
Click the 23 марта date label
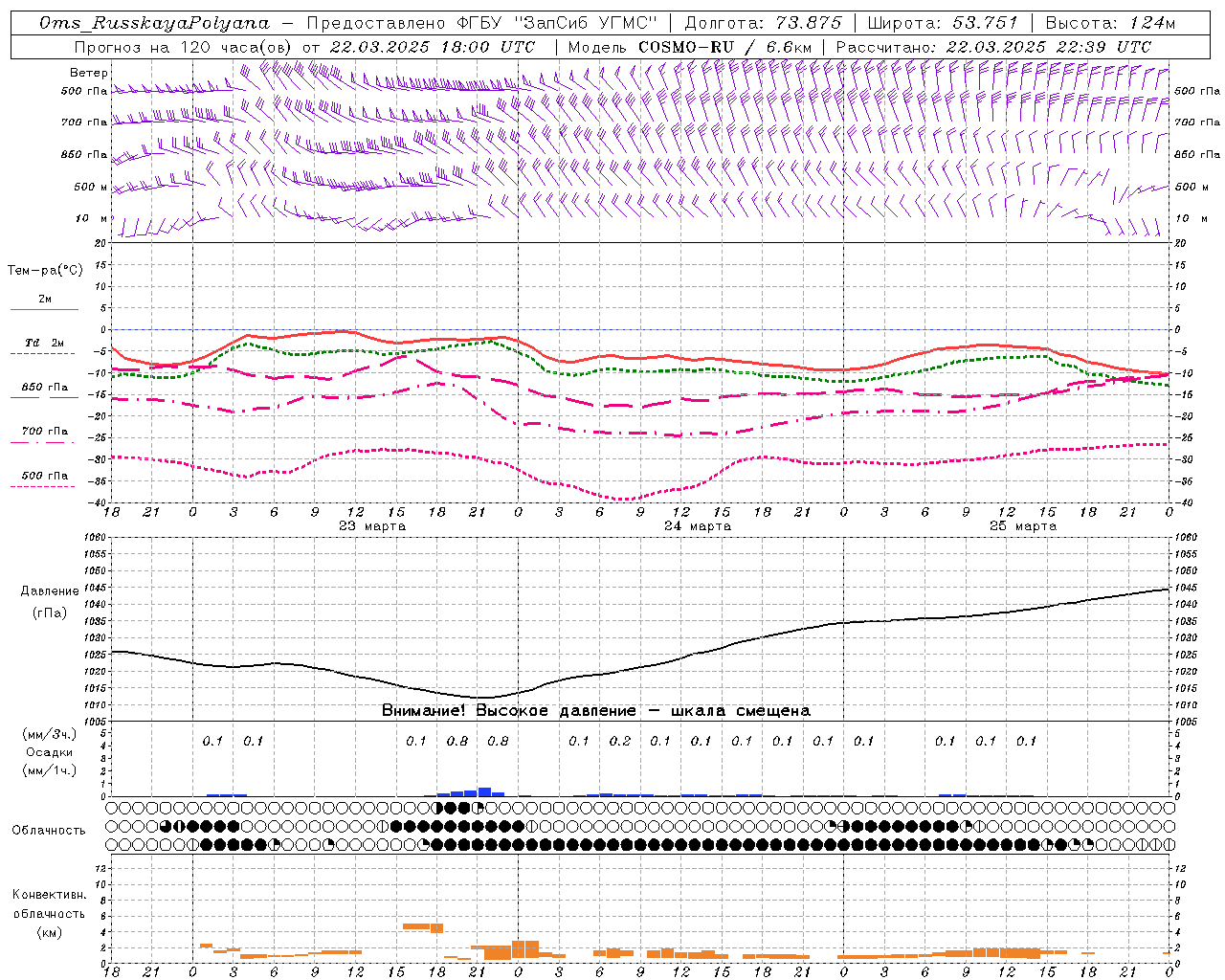coord(372,526)
